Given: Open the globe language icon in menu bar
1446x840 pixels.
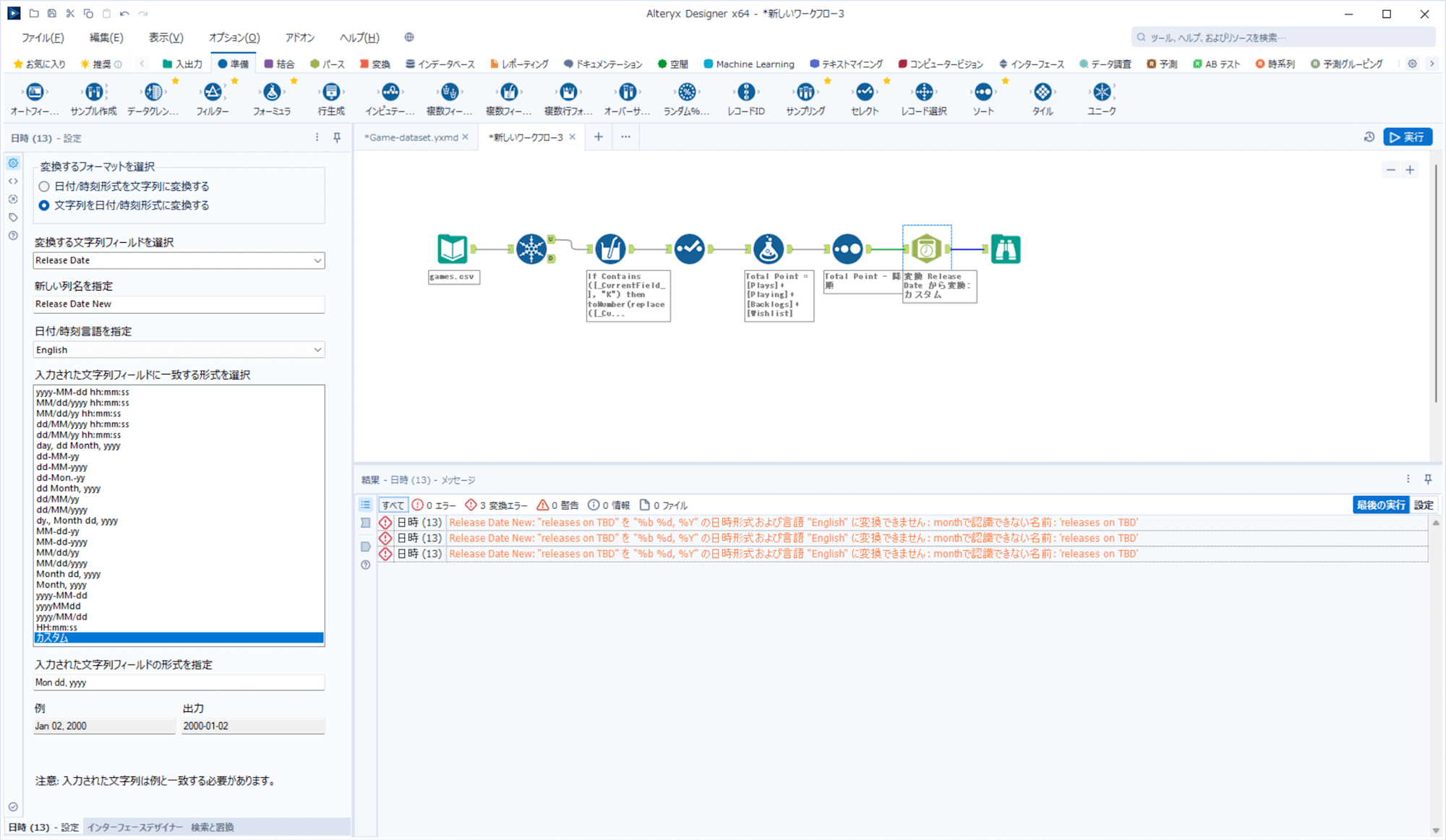Looking at the screenshot, I should [409, 37].
